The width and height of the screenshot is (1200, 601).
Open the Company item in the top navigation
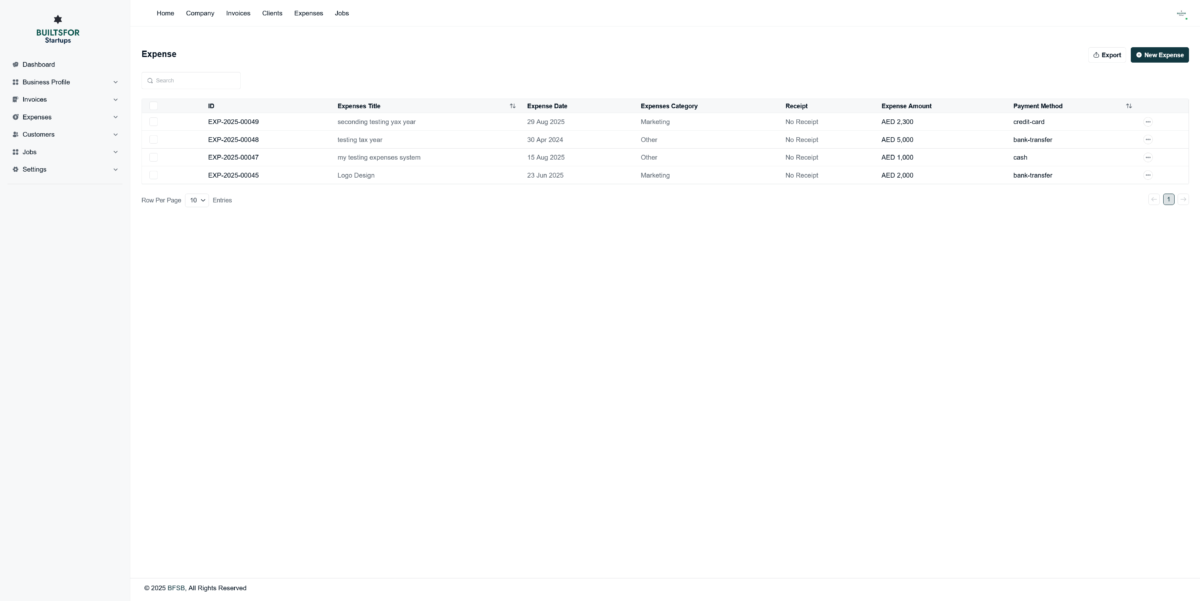click(x=200, y=13)
